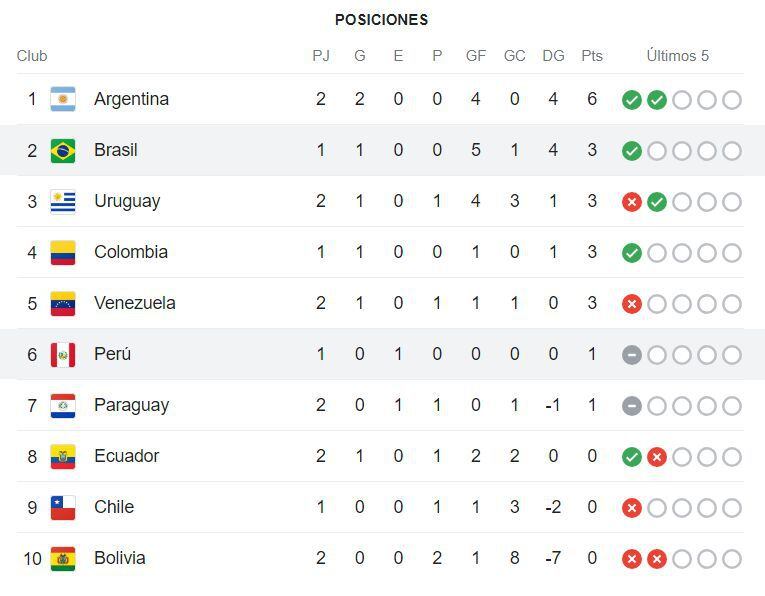This screenshot has width=765, height=596.
Task: Click the Argentina flag icon
Action: point(63,99)
